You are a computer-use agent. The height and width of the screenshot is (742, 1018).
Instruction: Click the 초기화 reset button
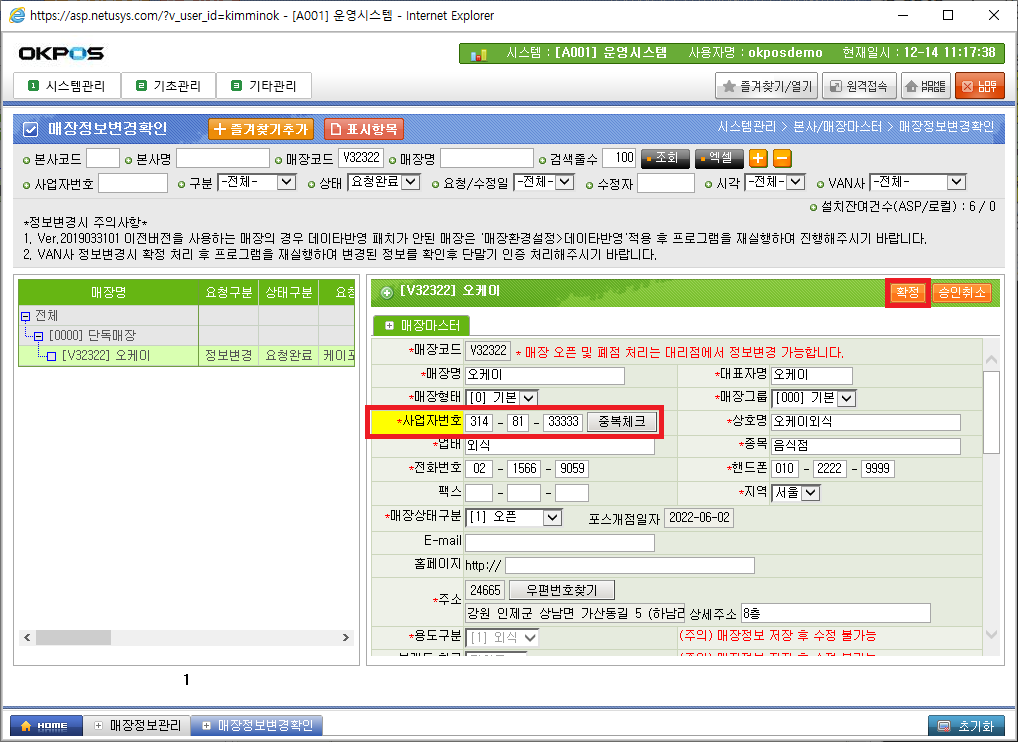966,725
